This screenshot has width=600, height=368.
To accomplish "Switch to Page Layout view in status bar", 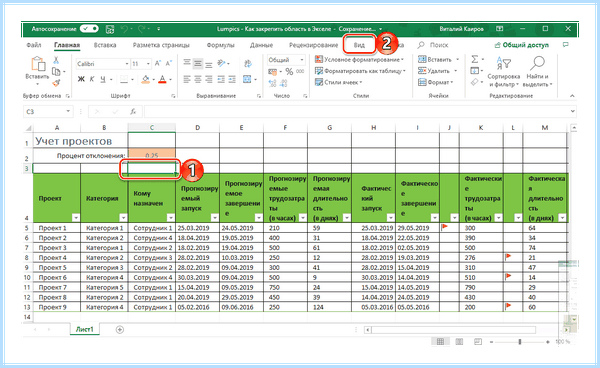I will 459,341.
